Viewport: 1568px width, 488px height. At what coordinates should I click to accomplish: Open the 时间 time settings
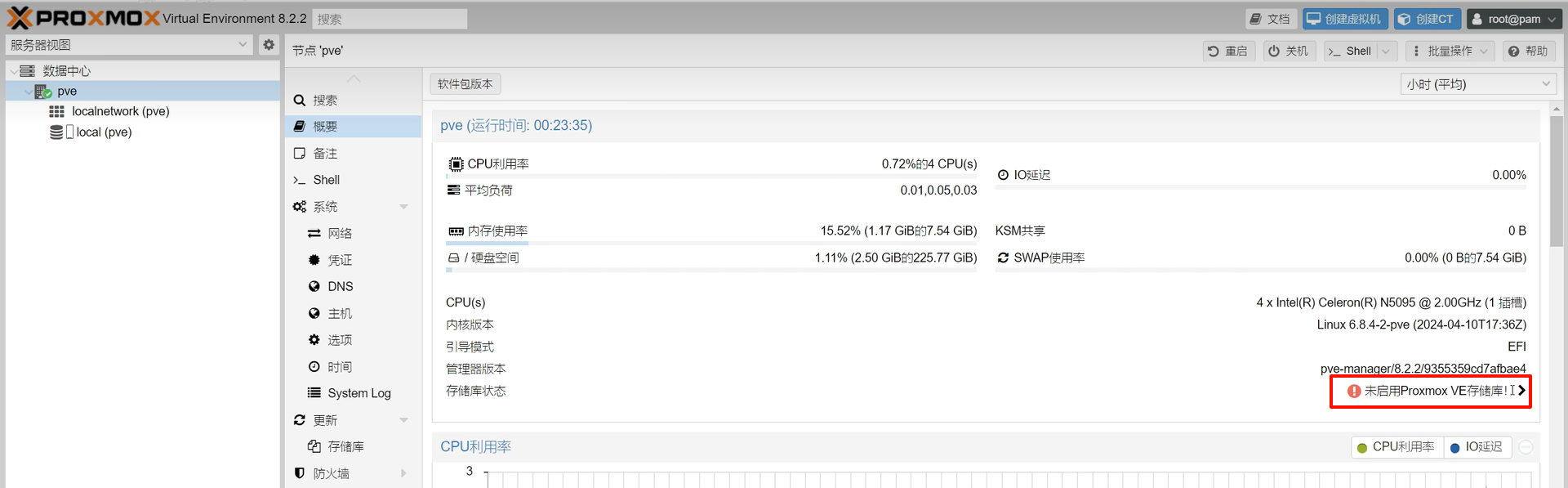(x=353, y=367)
